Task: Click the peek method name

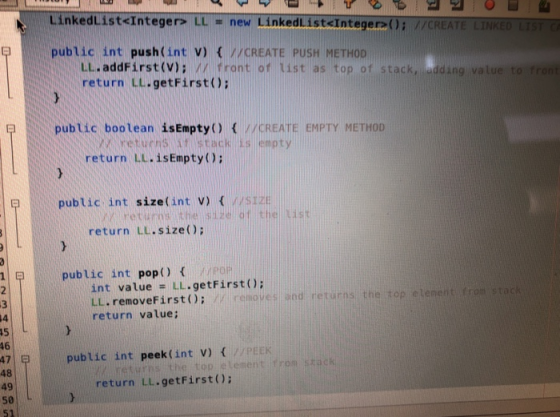Action: click(x=154, y=355)
